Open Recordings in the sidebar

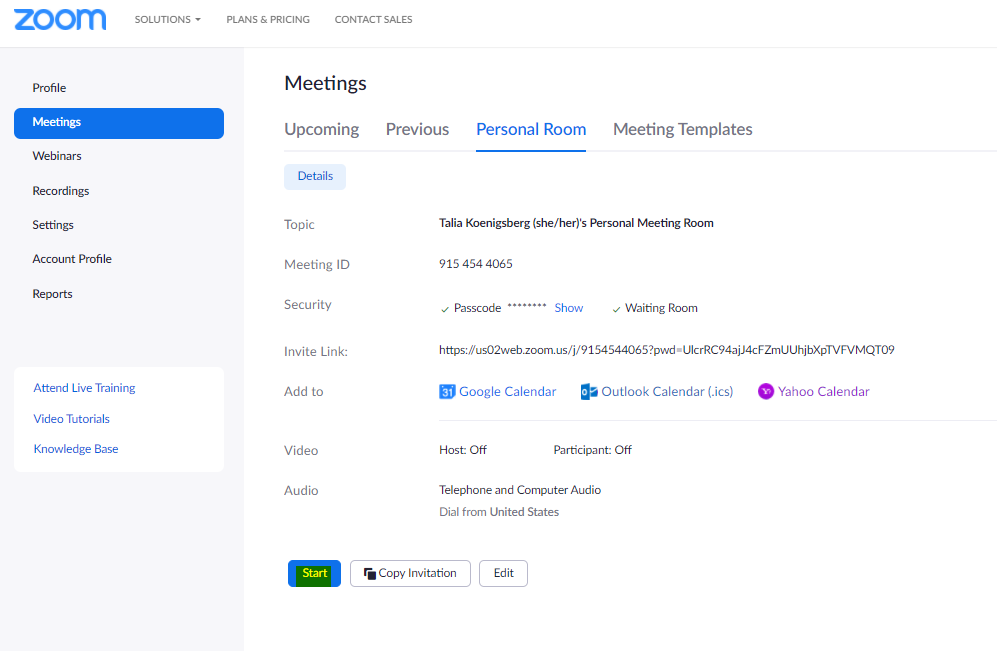pos(61,191)
